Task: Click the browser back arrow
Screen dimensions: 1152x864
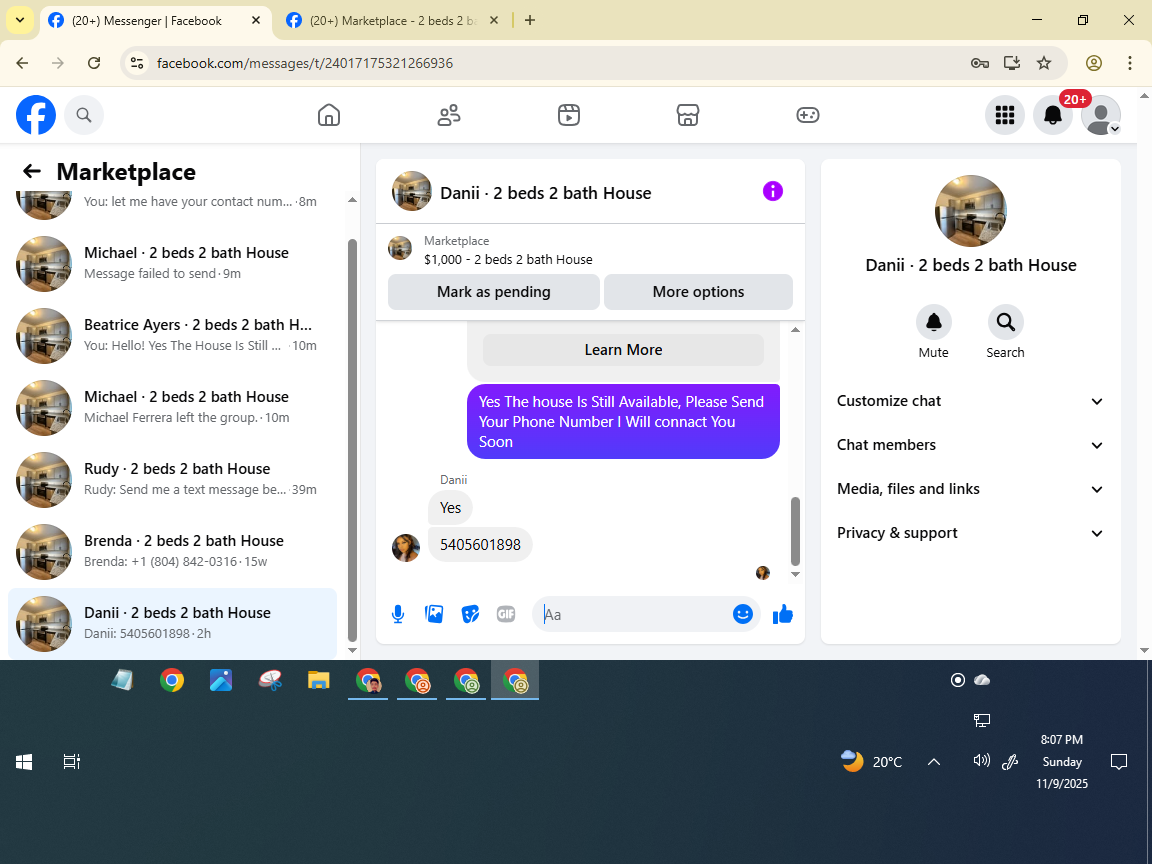Action: [x=22, y=63]
